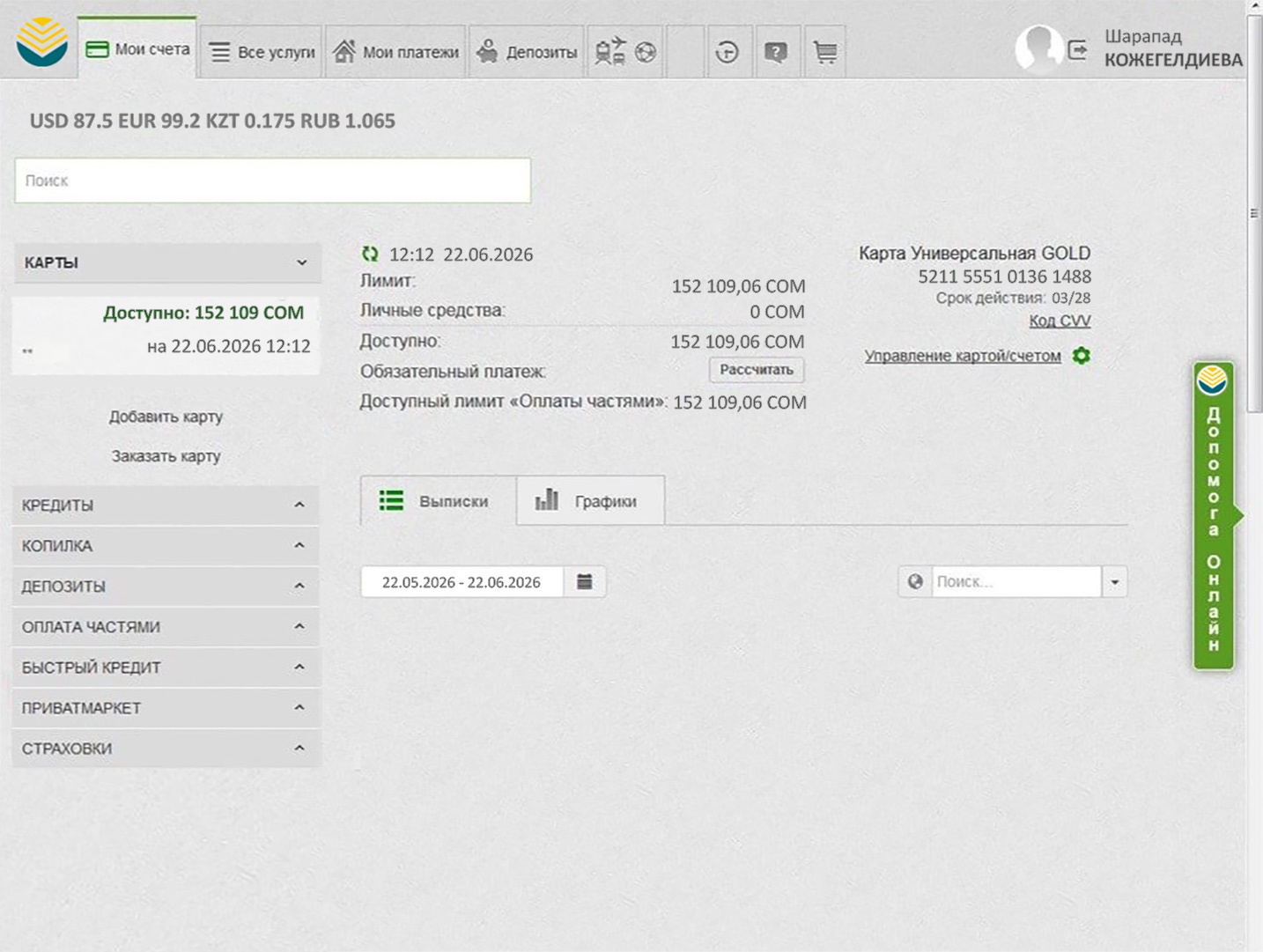This screenshot has height=952, width=1263.
Task: Open the payment history clock icon
Action: point(727,52)
